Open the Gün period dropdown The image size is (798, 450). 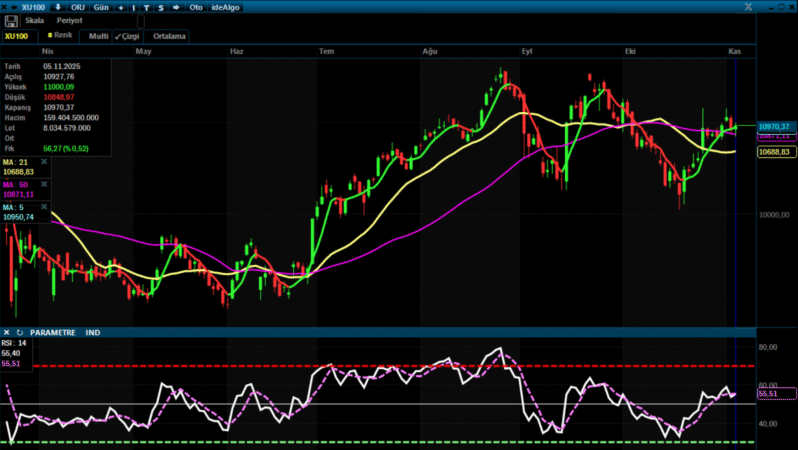coord(101,7)
